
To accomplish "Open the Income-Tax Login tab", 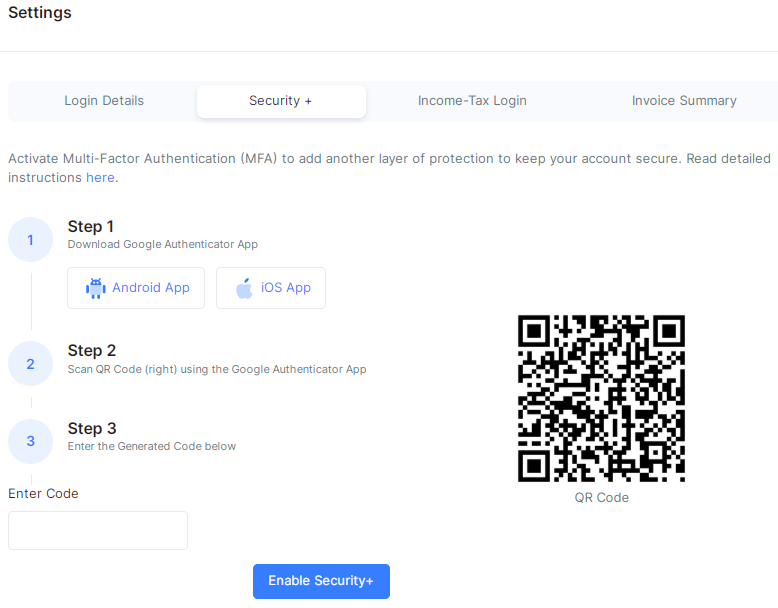I will 472,101.
